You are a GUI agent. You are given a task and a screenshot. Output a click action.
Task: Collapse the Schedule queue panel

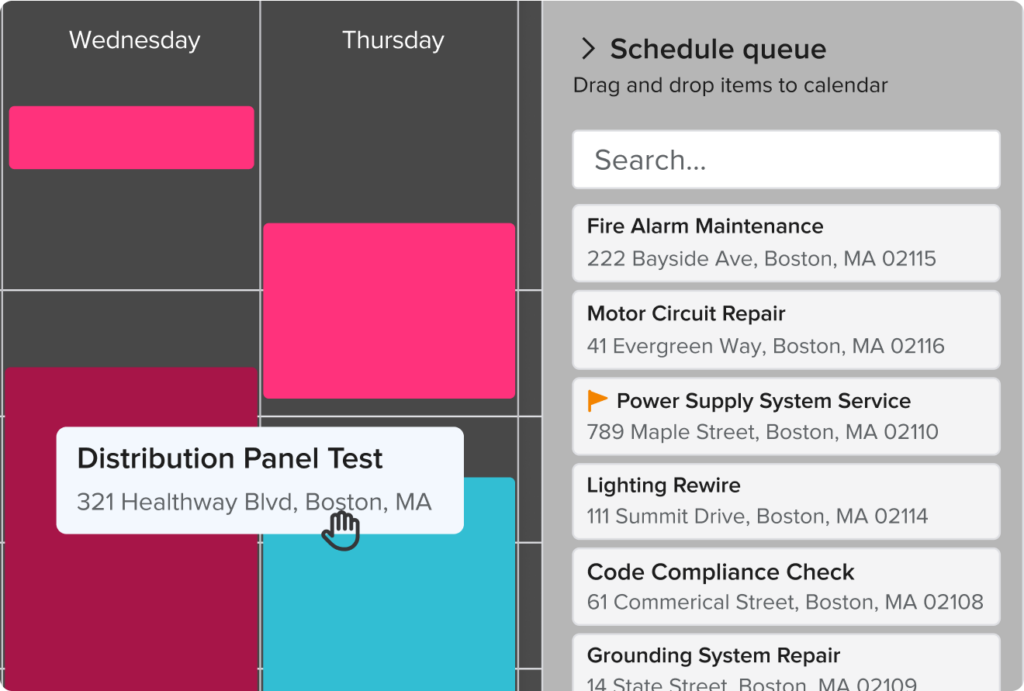point(589,47)
